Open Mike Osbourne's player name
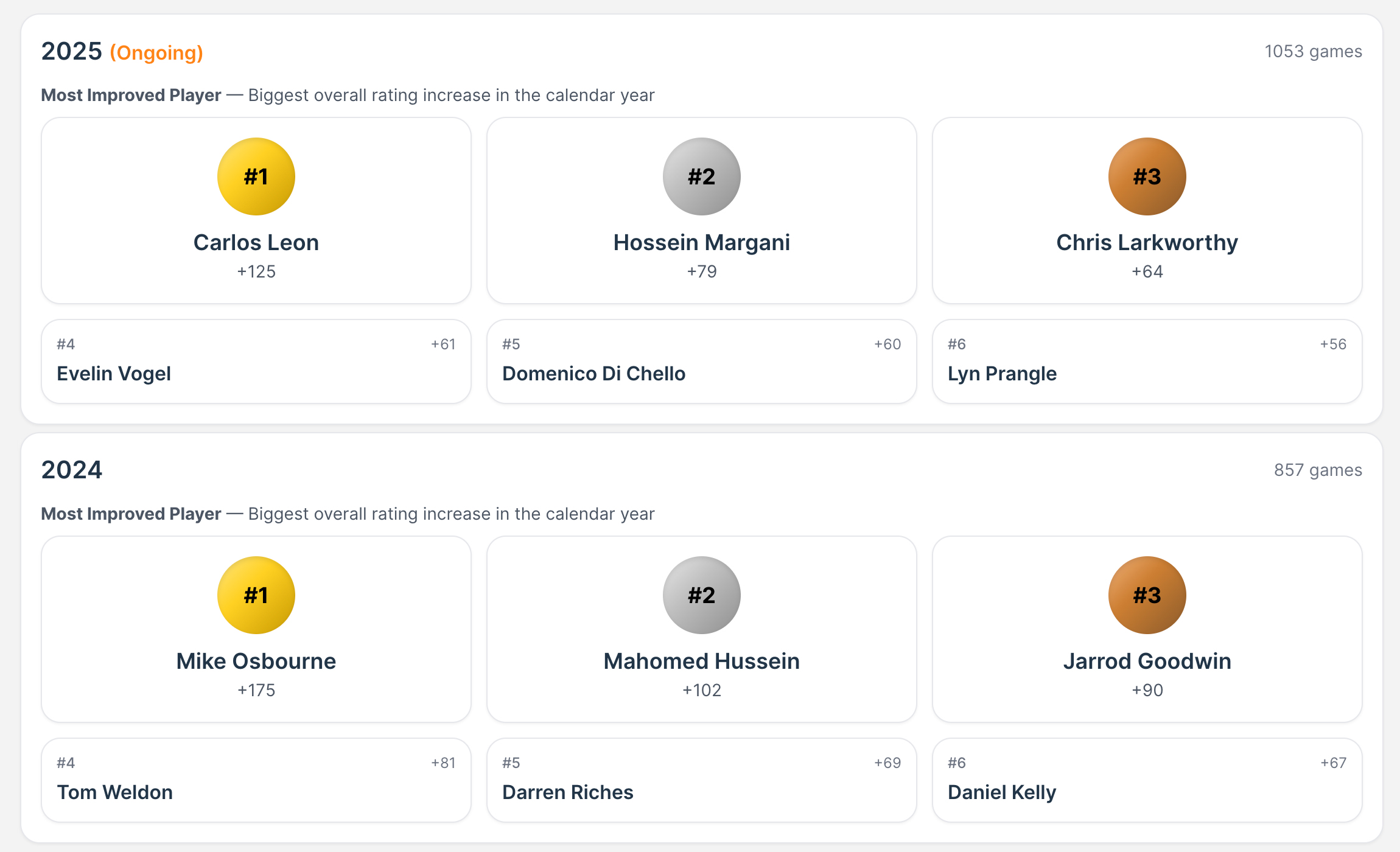This screenshot has width=1400, height=852. 256,661
